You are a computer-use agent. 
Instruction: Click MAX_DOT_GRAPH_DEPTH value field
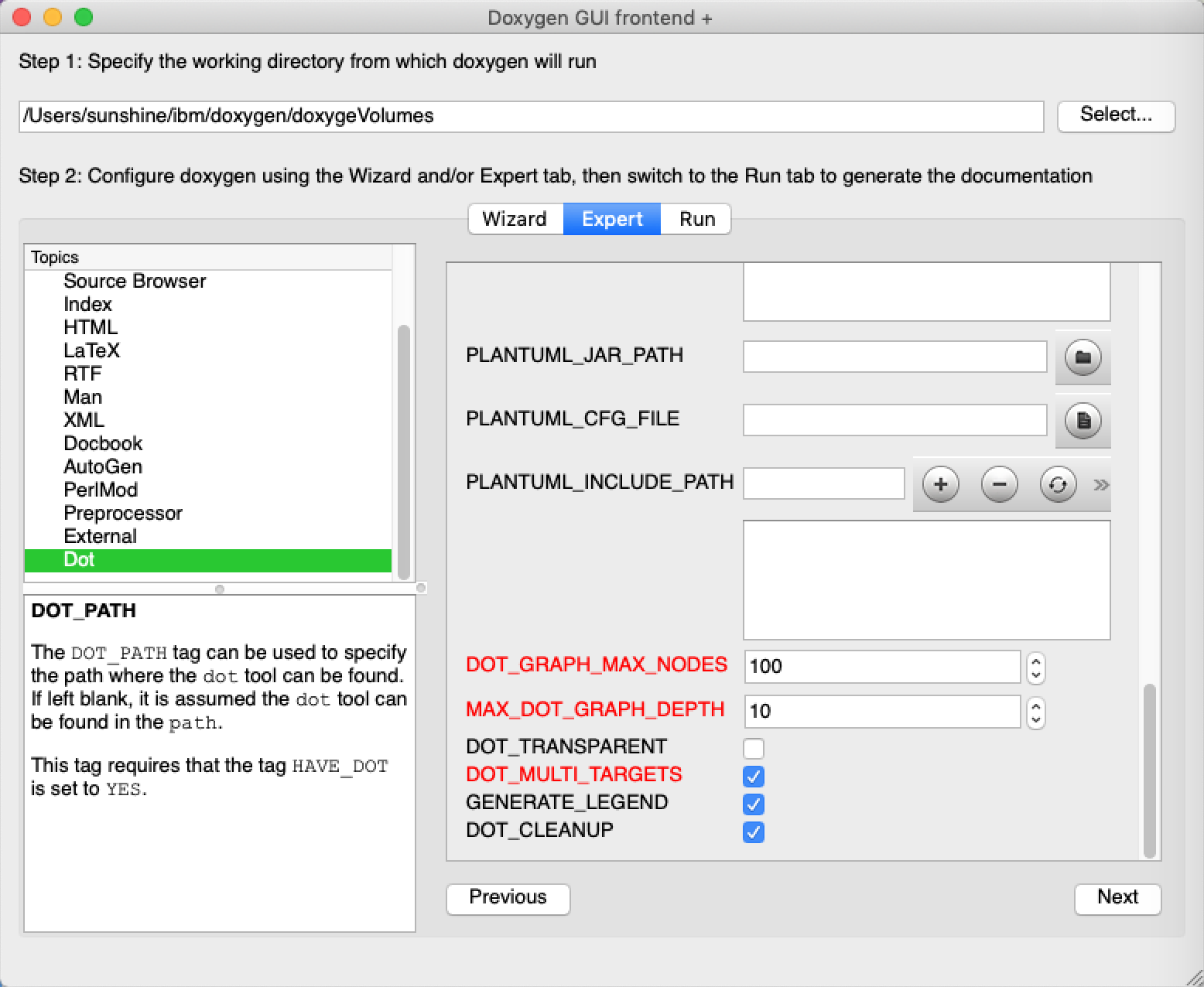(883, 712)
